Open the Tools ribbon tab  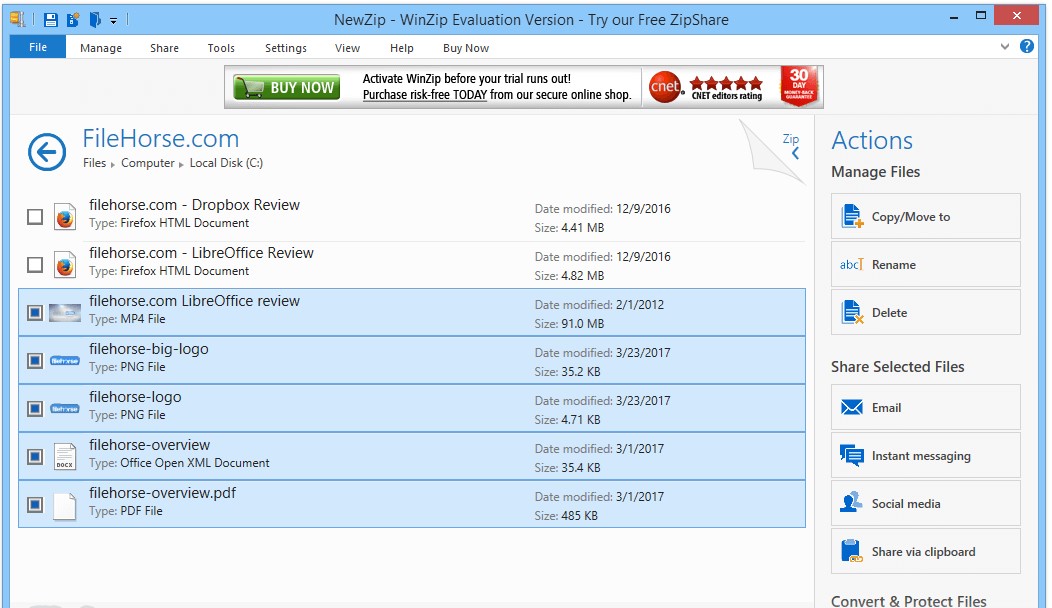pos(221,48)
